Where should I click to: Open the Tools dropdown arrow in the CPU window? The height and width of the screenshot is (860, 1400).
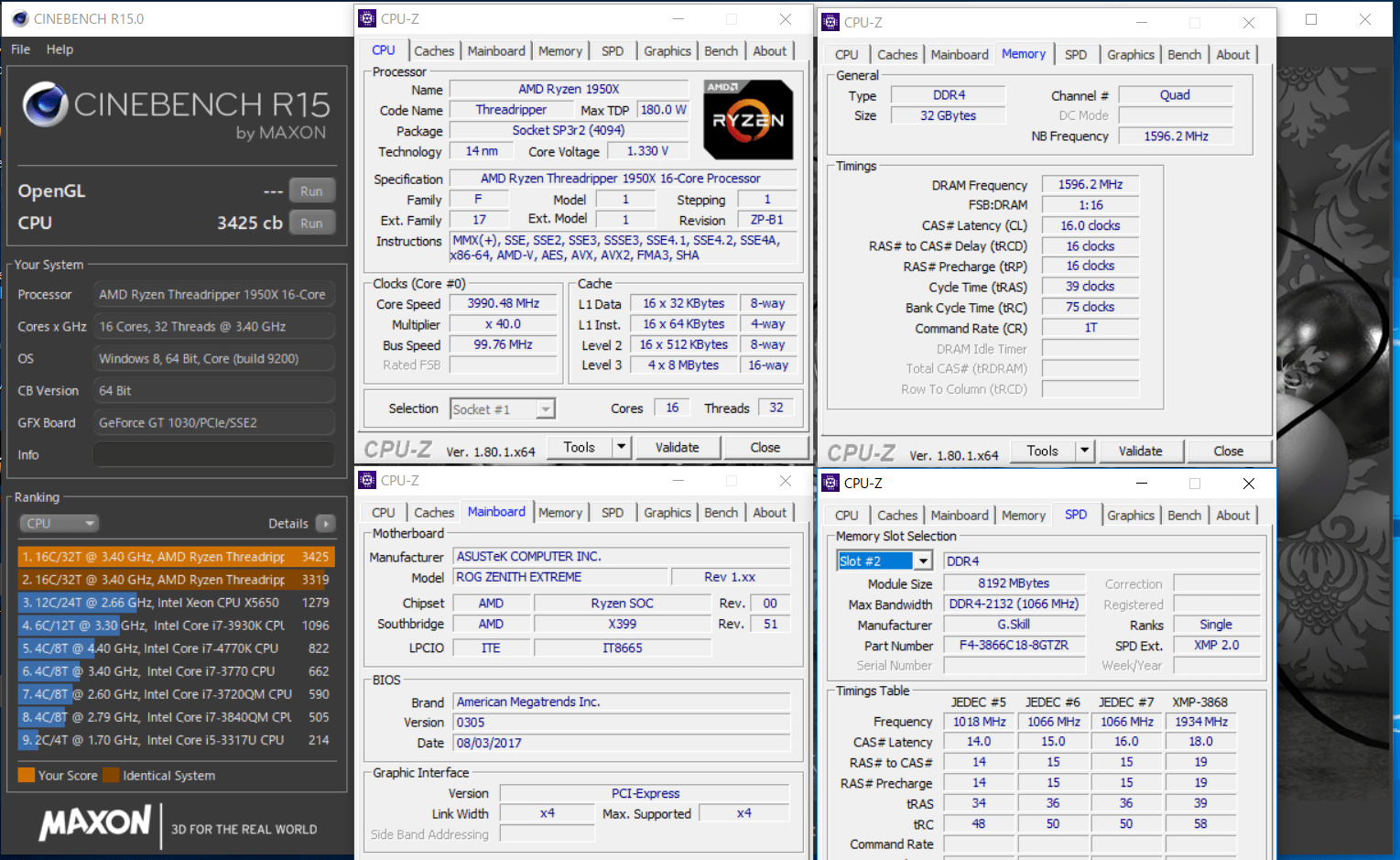pyautogui.click(x=622, y=447)
